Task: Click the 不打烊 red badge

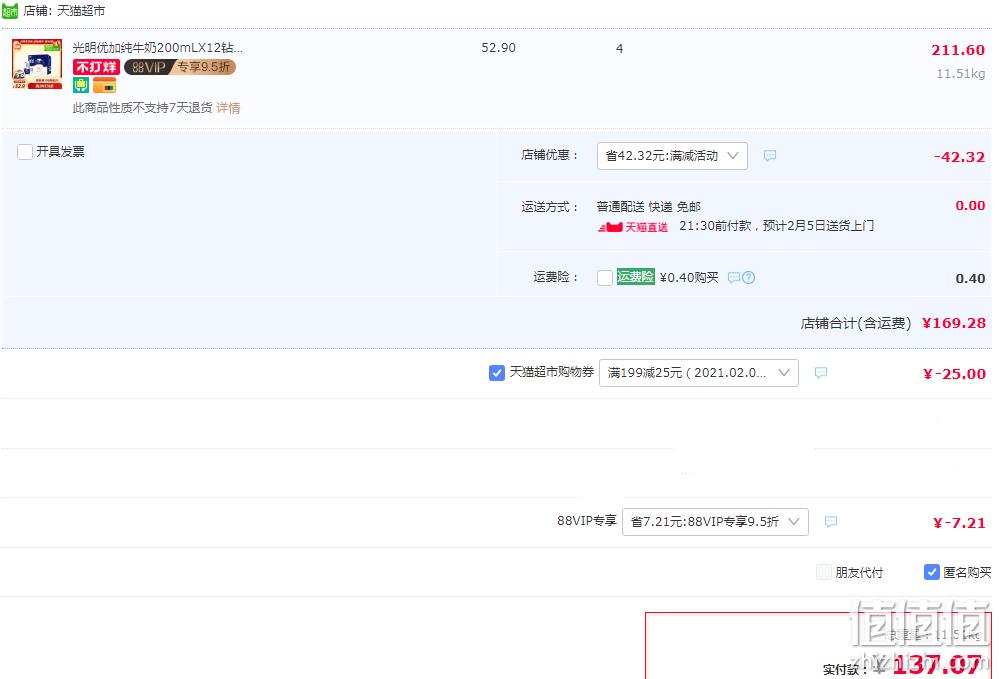Action: pos(96,67)
